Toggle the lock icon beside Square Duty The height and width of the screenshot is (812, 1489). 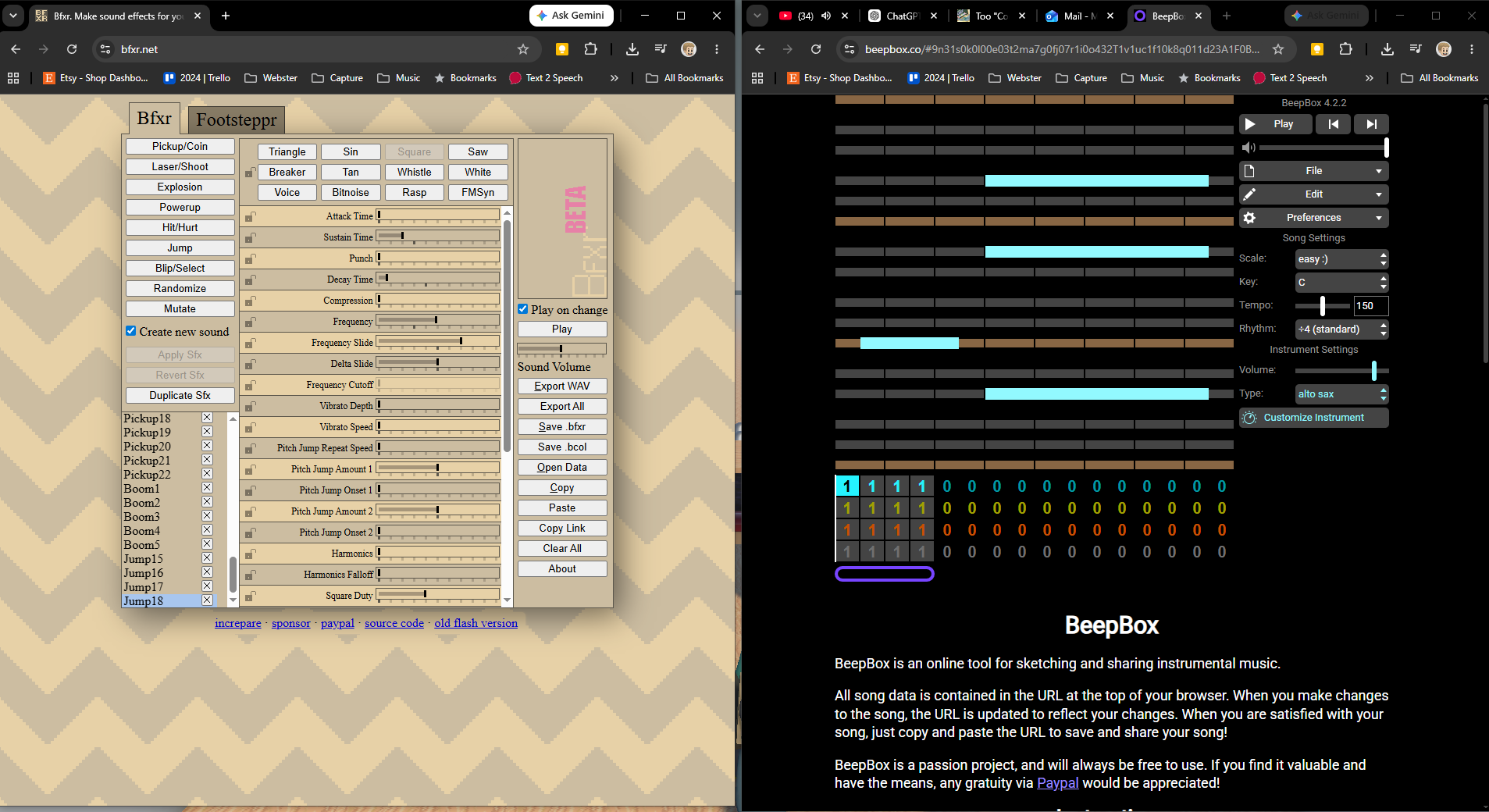click(250, 597)
